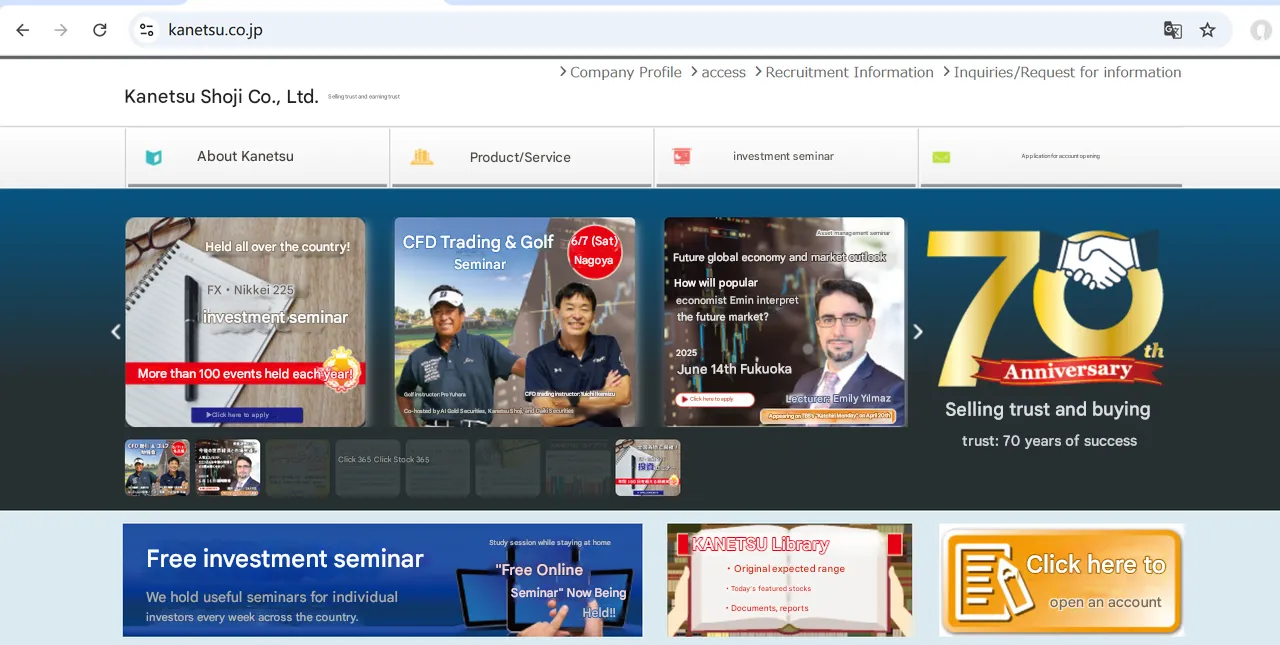1280x645 pixels.
Task: Click the '6/7 (Sat) Nagoya' red badge
Action: tap(595, 251)
